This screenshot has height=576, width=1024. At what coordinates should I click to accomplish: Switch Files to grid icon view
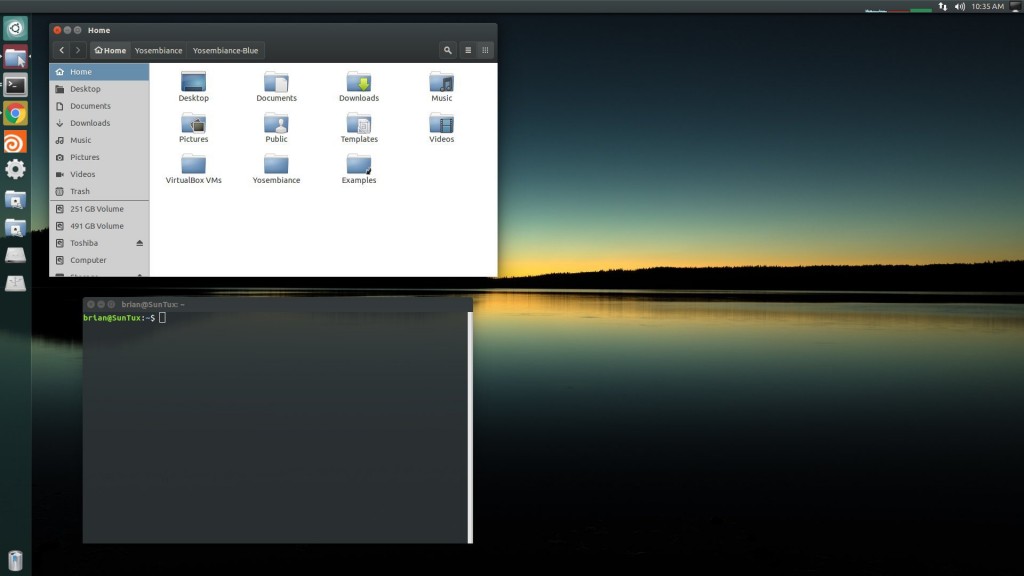coord(485,50)
